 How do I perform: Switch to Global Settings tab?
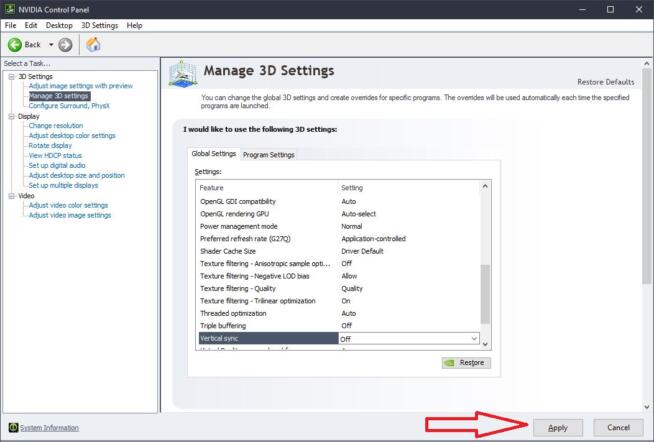pos(214,154)
